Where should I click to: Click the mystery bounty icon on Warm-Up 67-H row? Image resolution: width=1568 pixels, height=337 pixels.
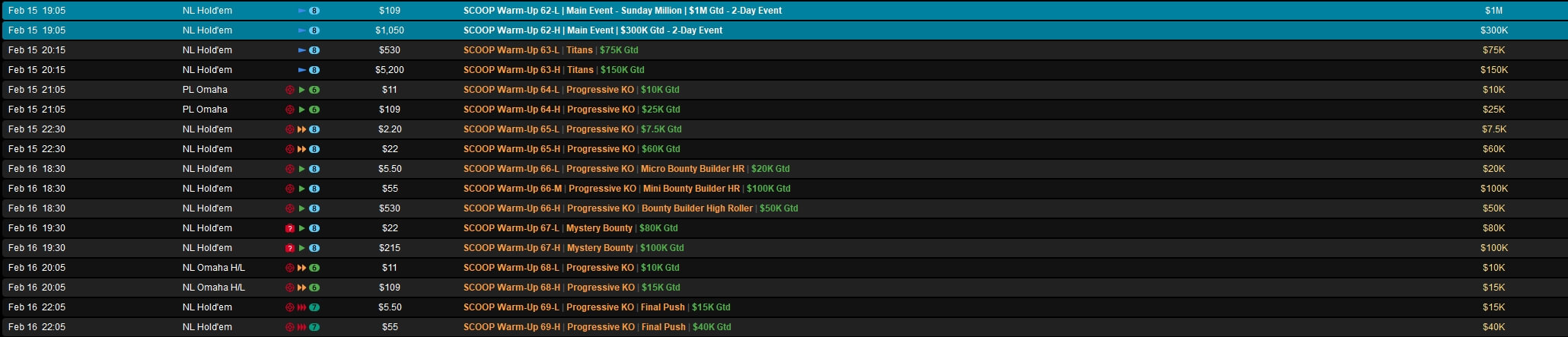[x=289, y=248]
